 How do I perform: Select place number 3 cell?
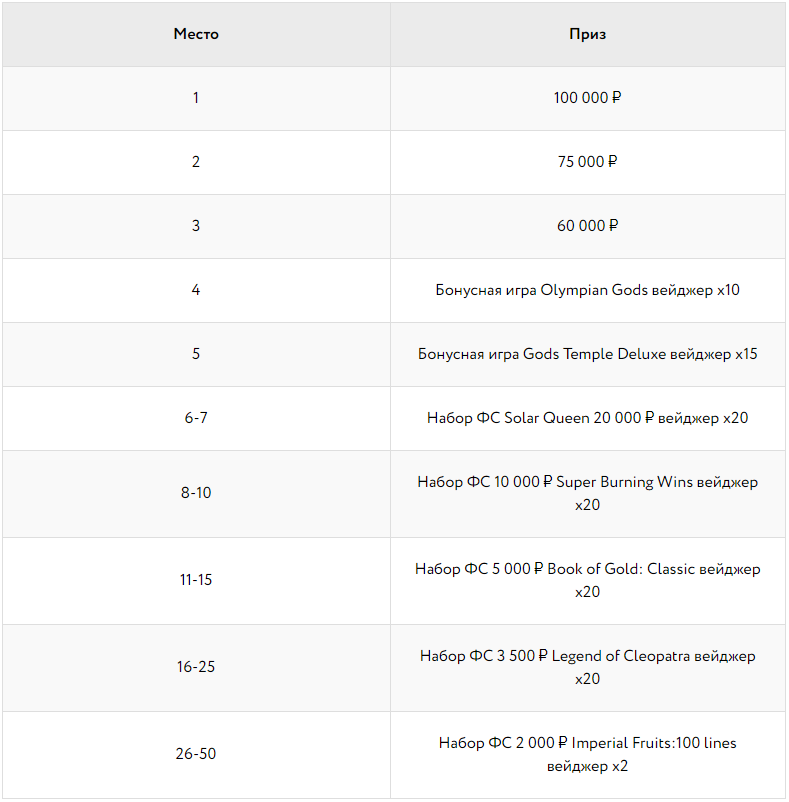tap(196, 226)
